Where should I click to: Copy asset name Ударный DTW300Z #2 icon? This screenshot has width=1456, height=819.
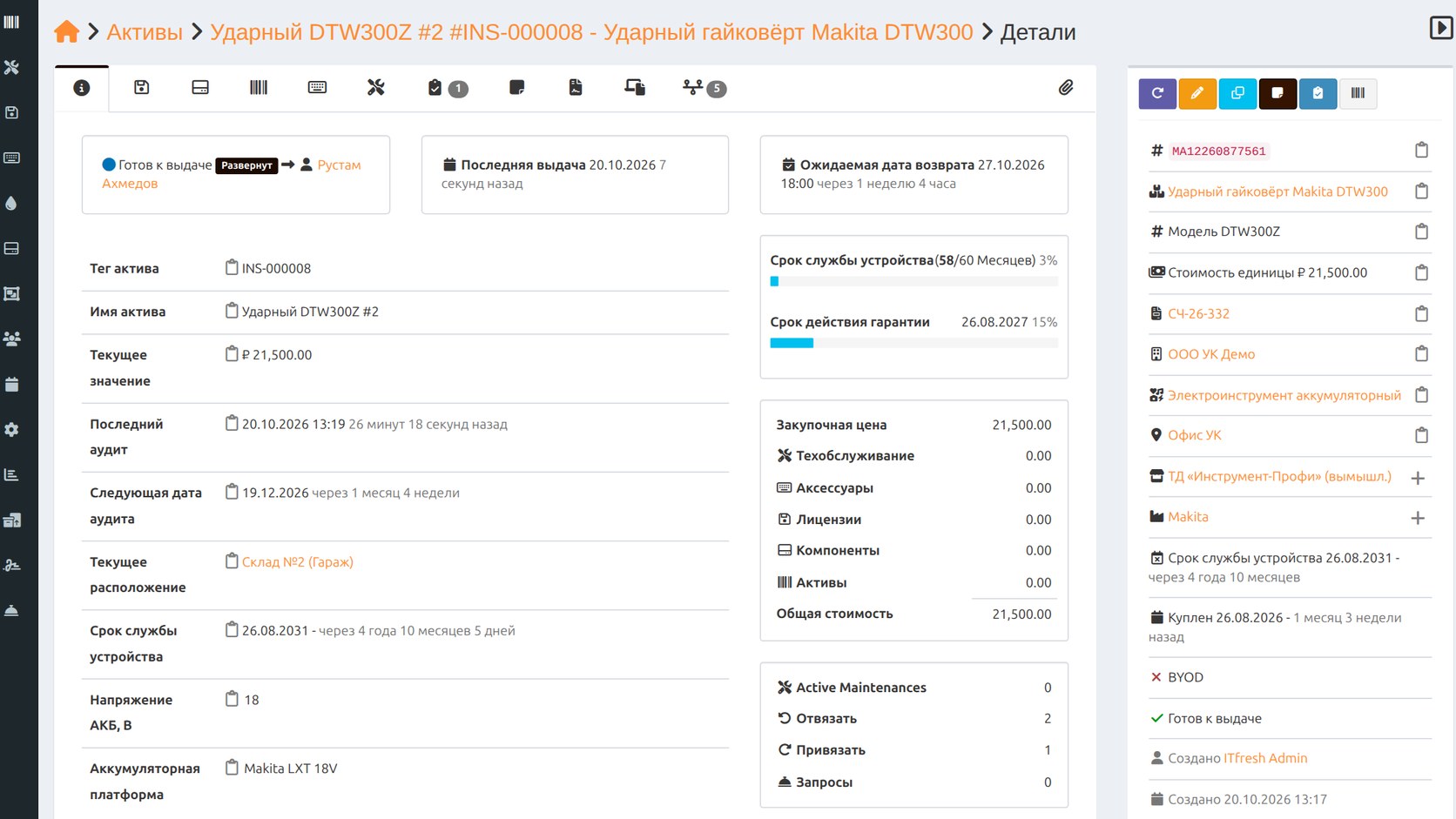click(x=232, y=311)
